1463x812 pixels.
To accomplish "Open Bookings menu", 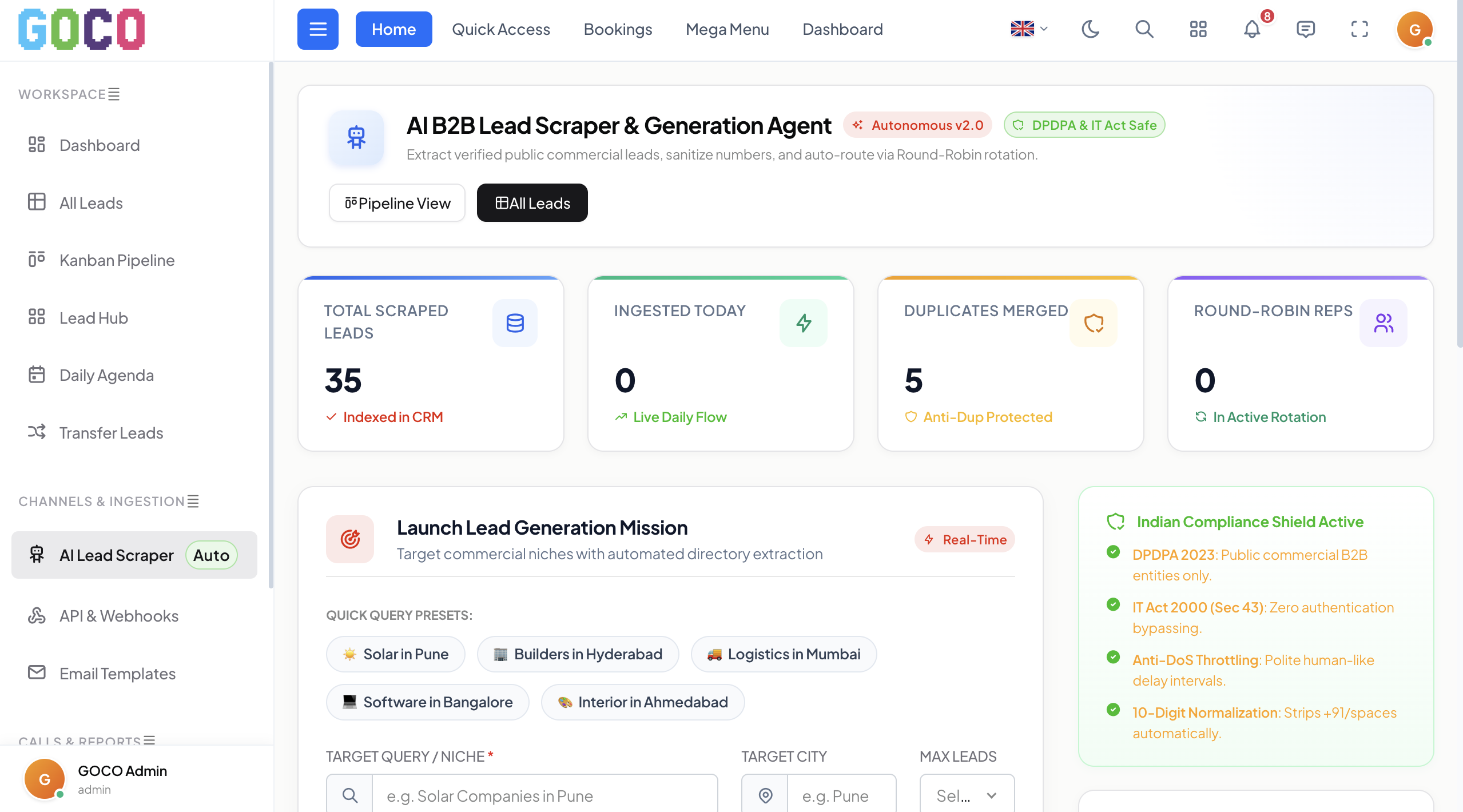I will [x=618, y=29].
